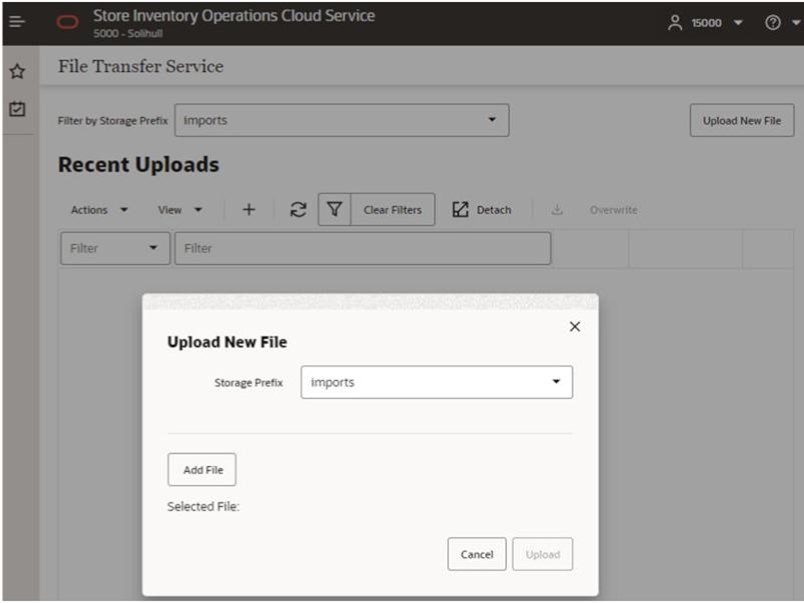Toggle the filter funnel icon

coord(334,209)
